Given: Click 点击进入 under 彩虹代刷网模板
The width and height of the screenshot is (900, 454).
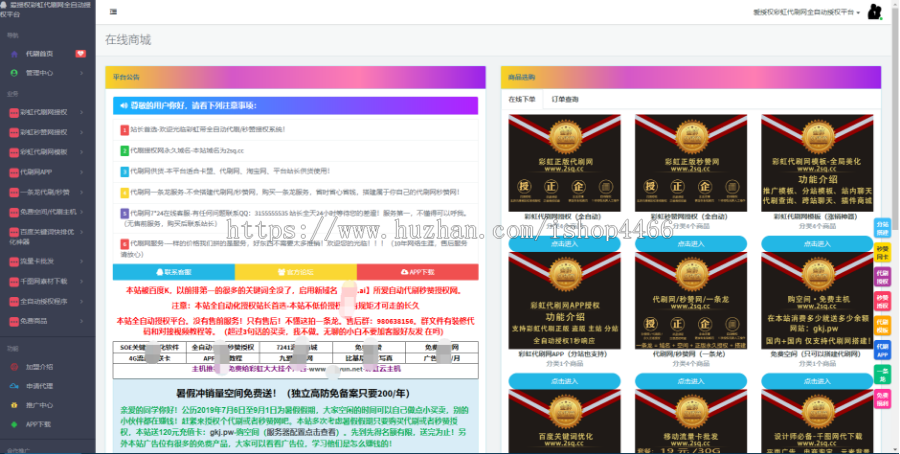Looking at the screenshot, I should [817, 244].
